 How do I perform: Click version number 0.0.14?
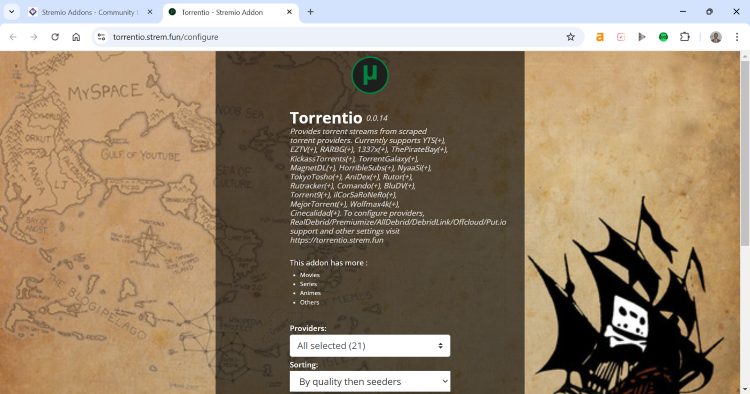[377, 118]
